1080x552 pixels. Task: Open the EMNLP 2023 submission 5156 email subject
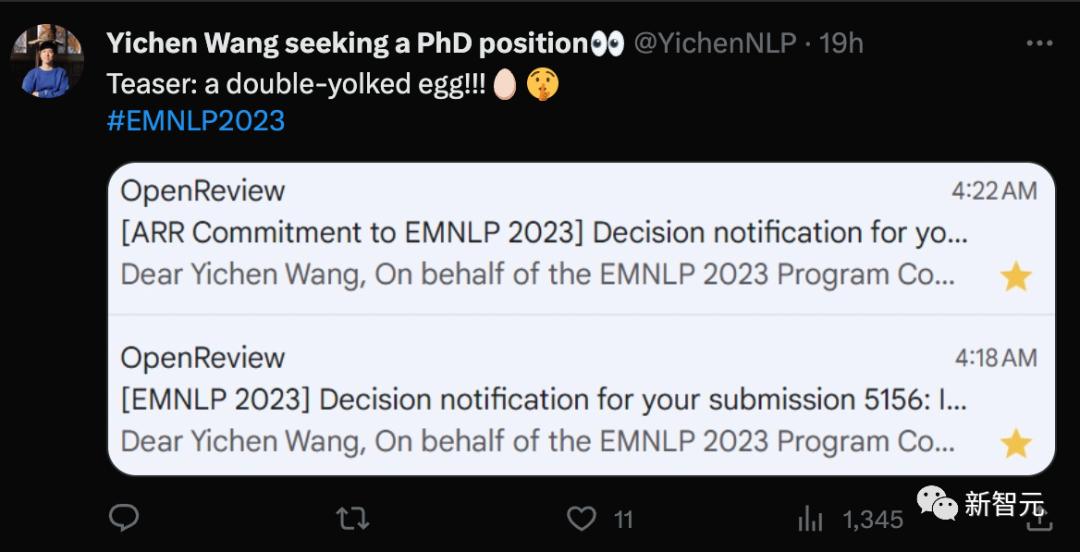point(544,400)
